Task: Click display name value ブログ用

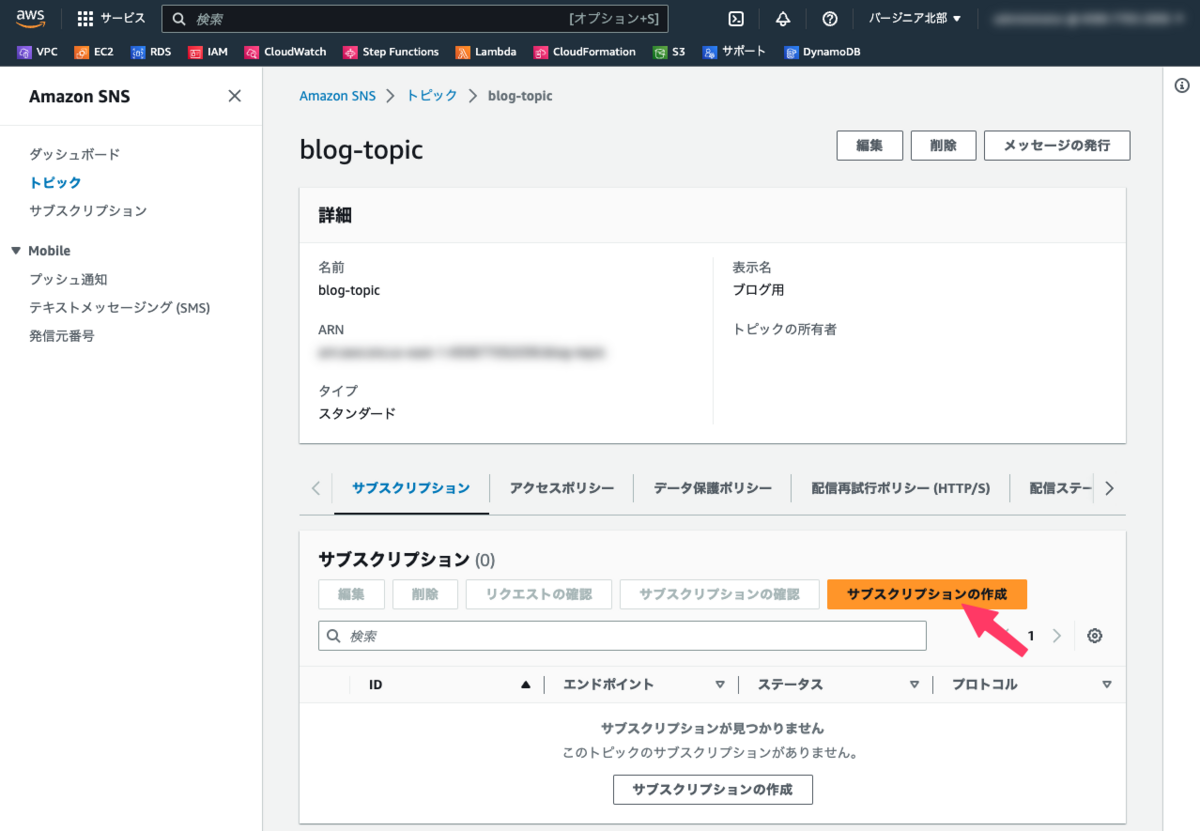Action: [x=759, y=290]
